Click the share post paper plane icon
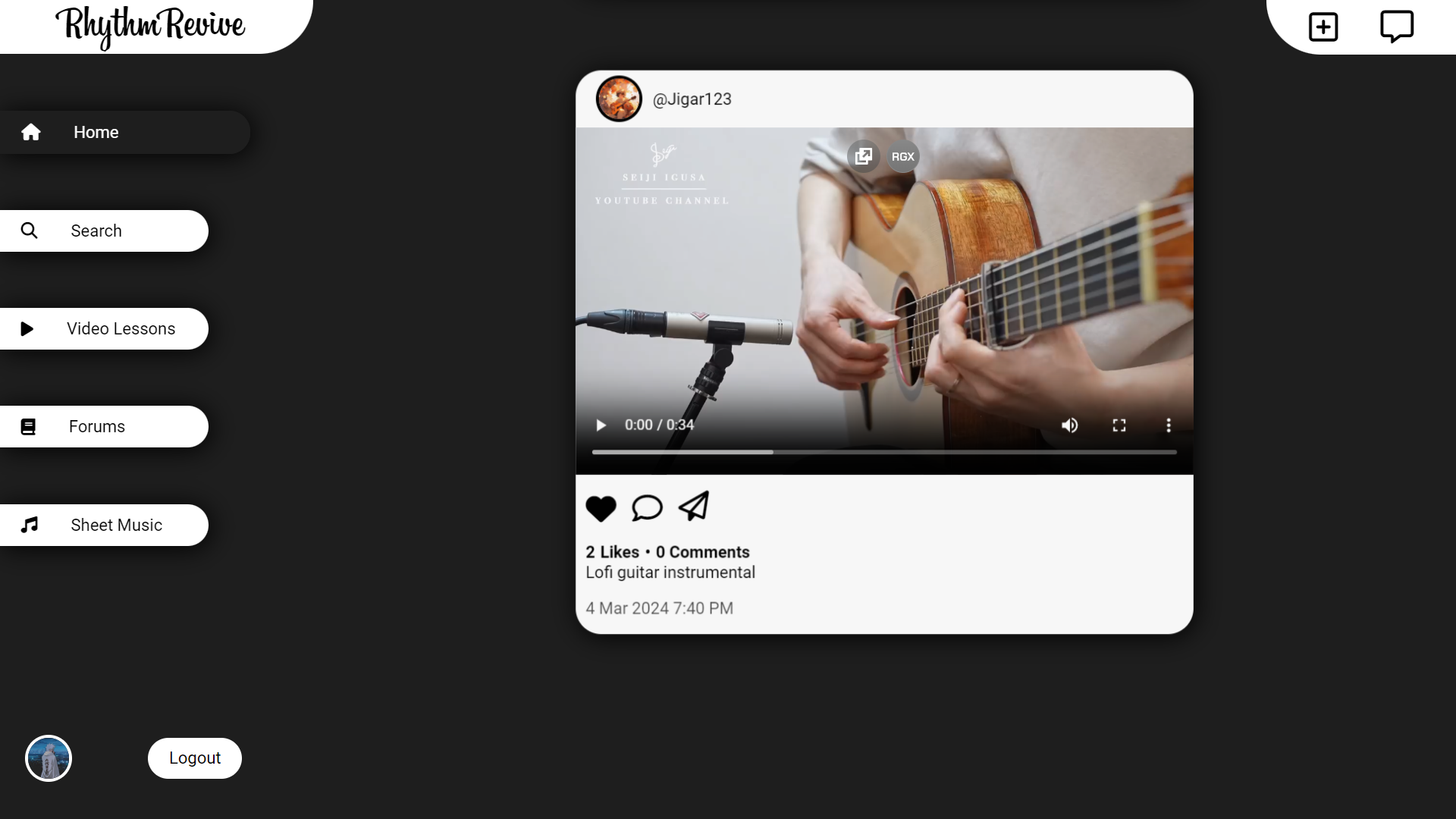The height and width of the screenshot is (819, 1456). pos(693,507)
